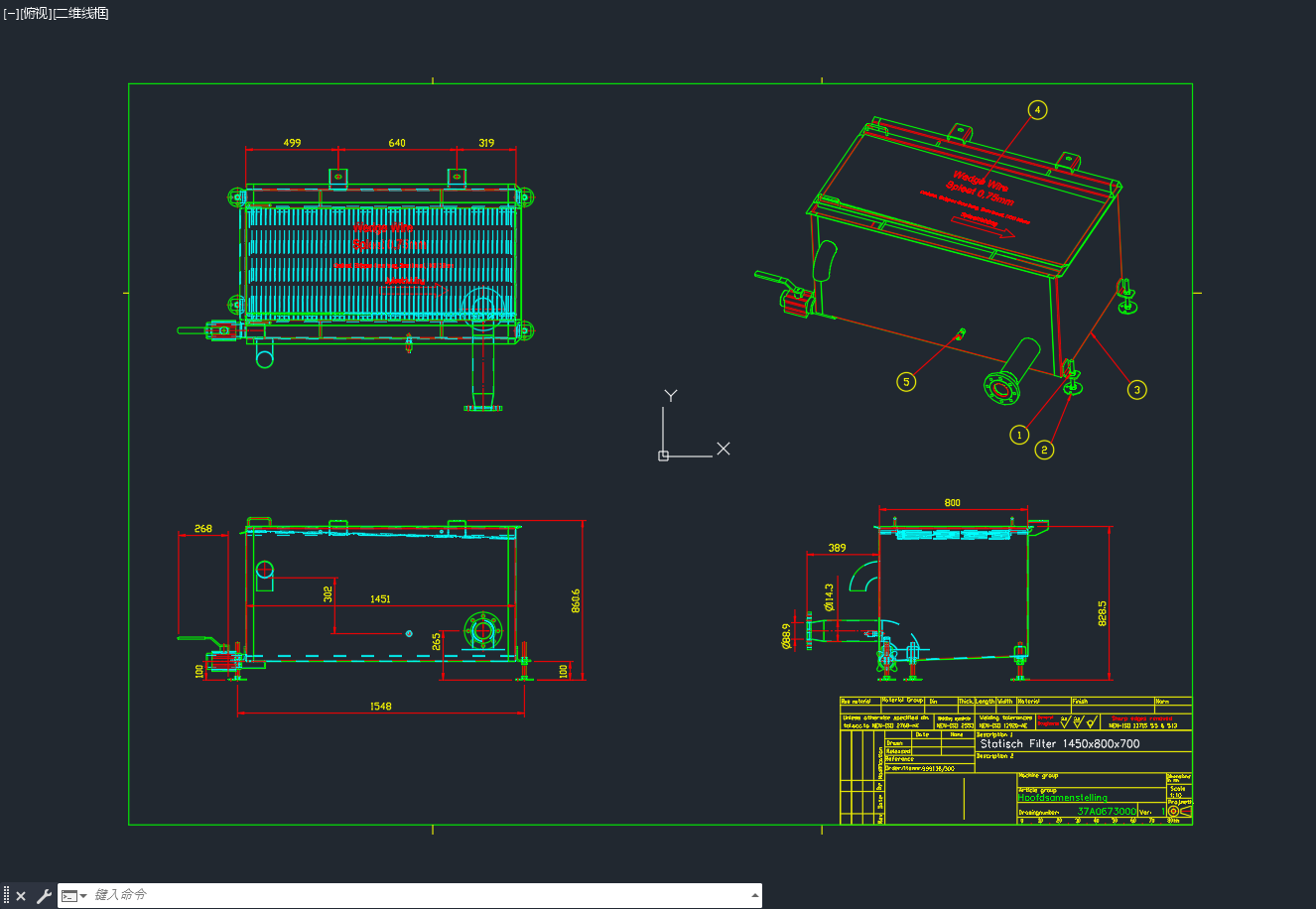The height and width of the screenshot is (909, 1316).
Task: Select the 828.5 height dimension
Action: 1103,613
